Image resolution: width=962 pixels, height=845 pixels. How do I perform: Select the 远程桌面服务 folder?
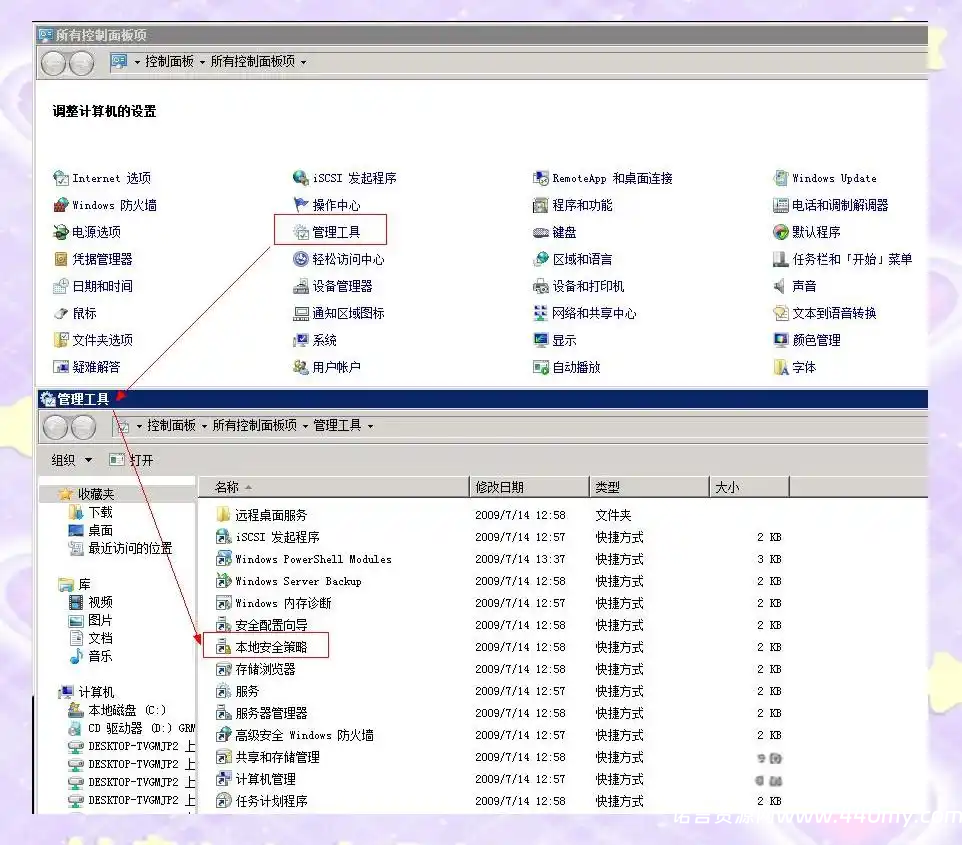(261, 515)
